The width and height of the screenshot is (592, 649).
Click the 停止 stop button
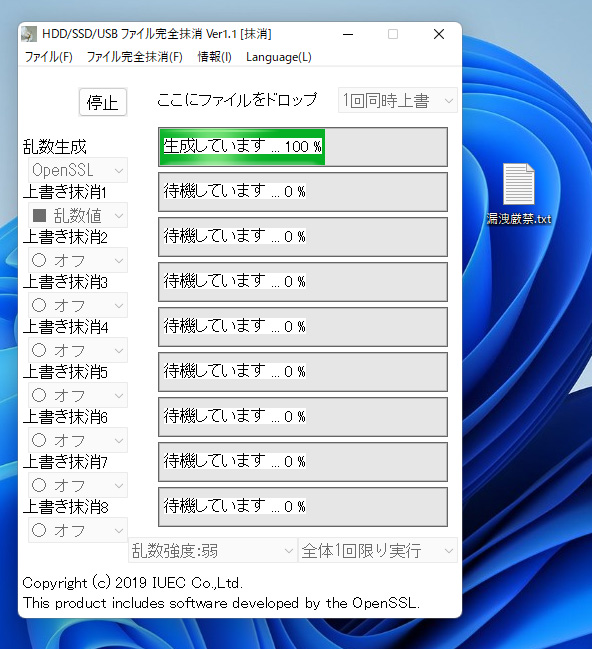coord(103,102)
